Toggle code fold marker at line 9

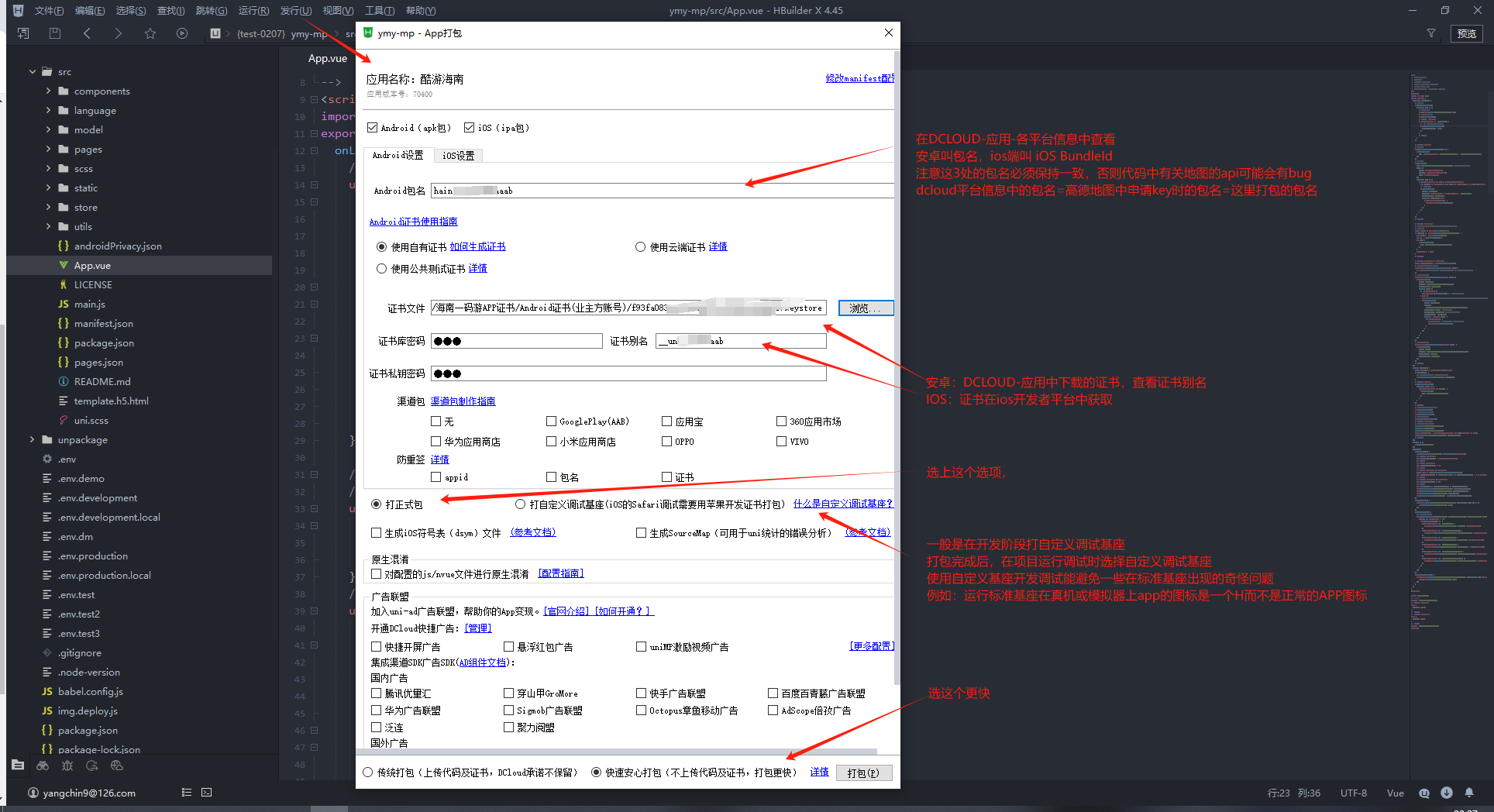pyautogui.click(x=315, y=99)
